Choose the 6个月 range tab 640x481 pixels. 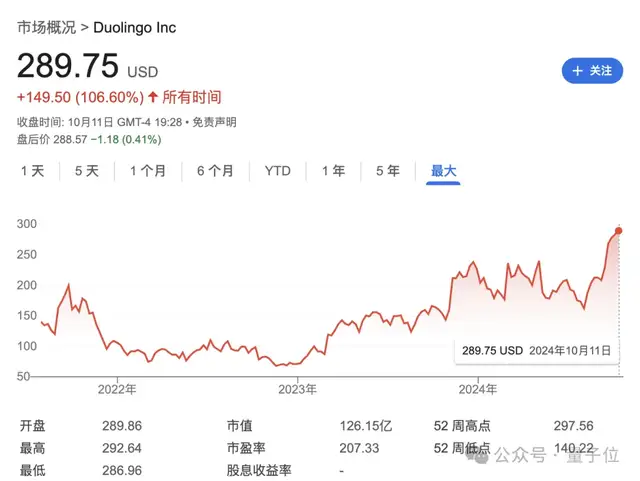(x=215, y=171)
